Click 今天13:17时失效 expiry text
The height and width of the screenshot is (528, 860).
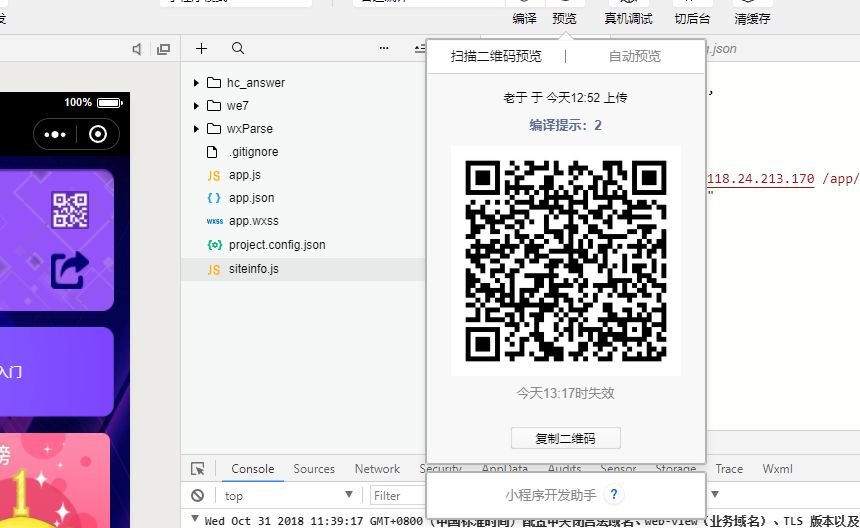(565, 393)
